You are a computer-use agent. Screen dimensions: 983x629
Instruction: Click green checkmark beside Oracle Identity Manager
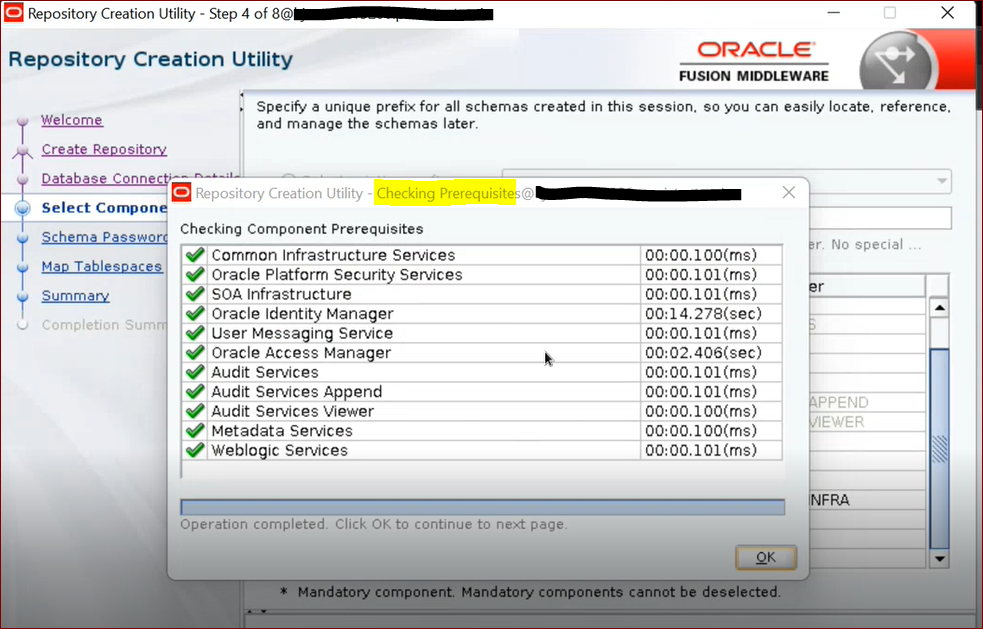click(195, 313)
